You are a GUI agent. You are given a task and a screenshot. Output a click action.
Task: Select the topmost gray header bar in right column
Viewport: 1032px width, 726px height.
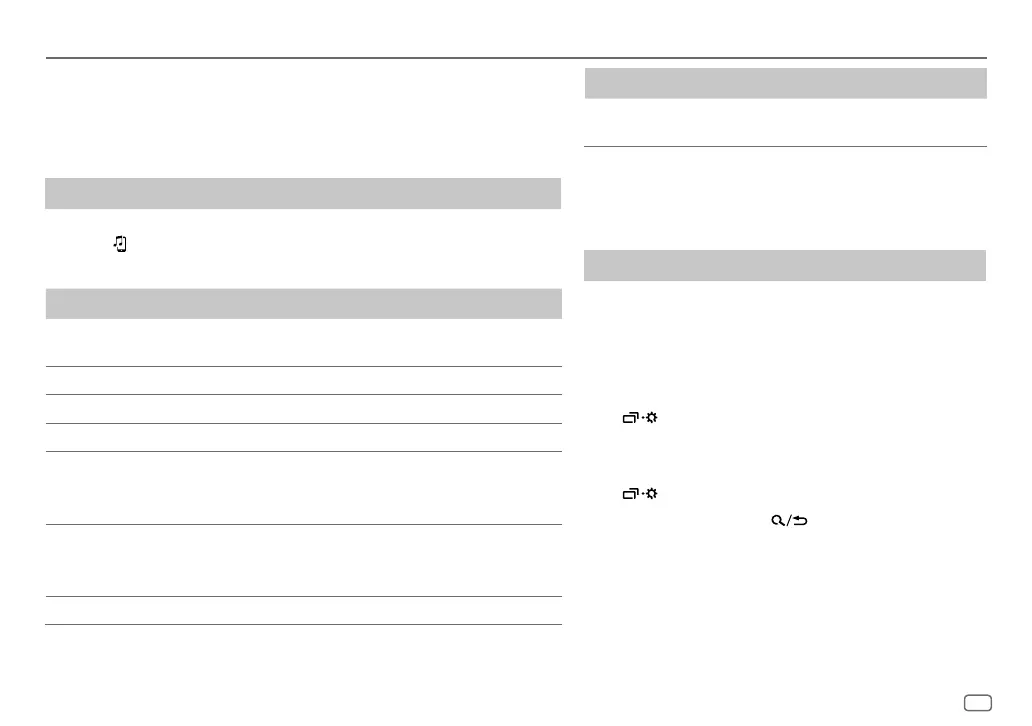[786, 84]
